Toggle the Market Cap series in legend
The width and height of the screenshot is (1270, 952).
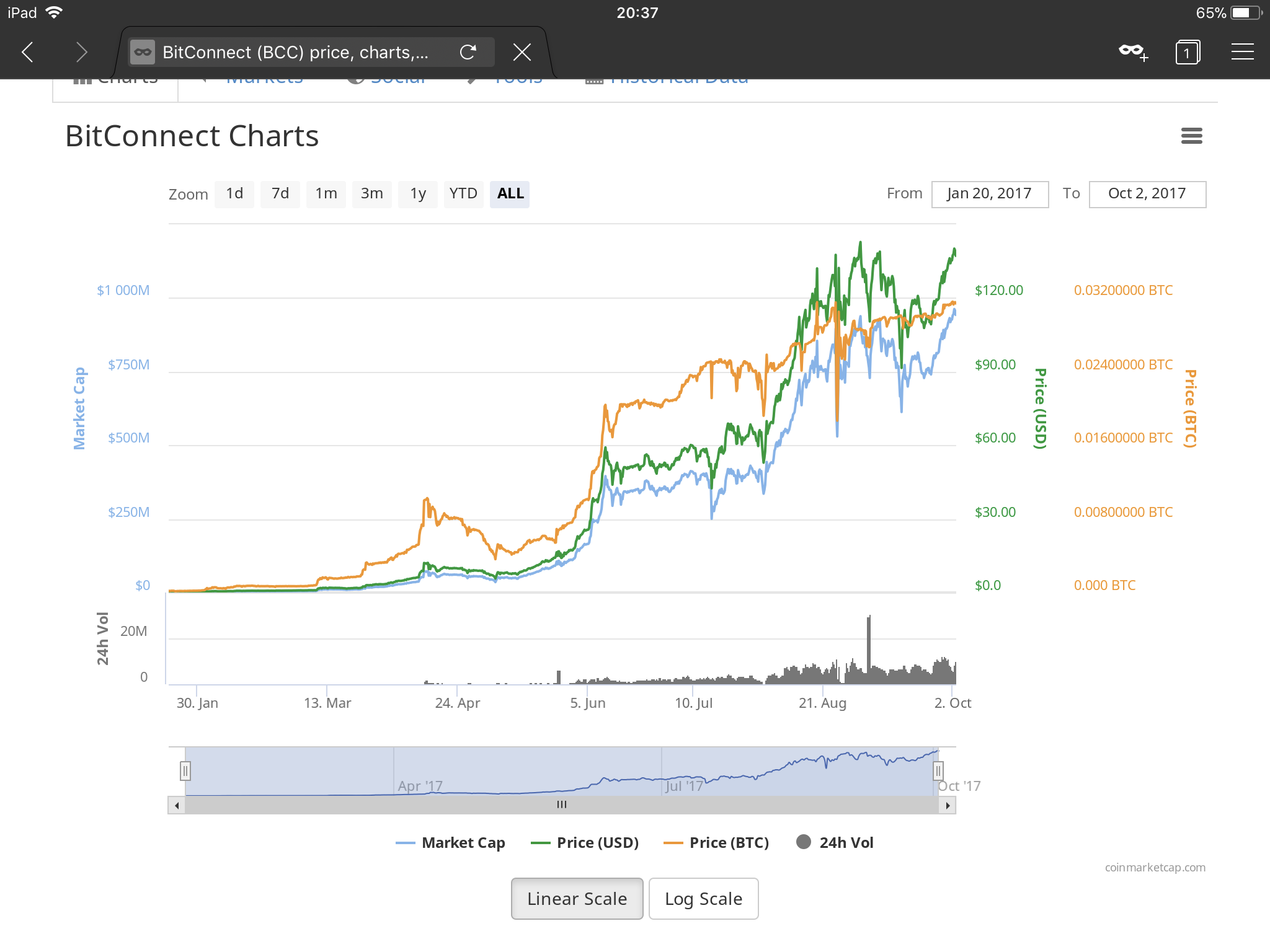click(x=451, y=843)
